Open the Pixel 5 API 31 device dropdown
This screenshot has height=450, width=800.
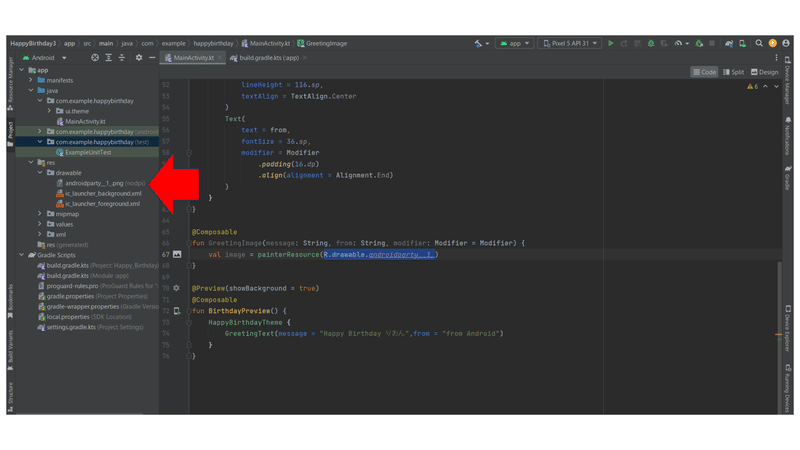click(569, 43)
